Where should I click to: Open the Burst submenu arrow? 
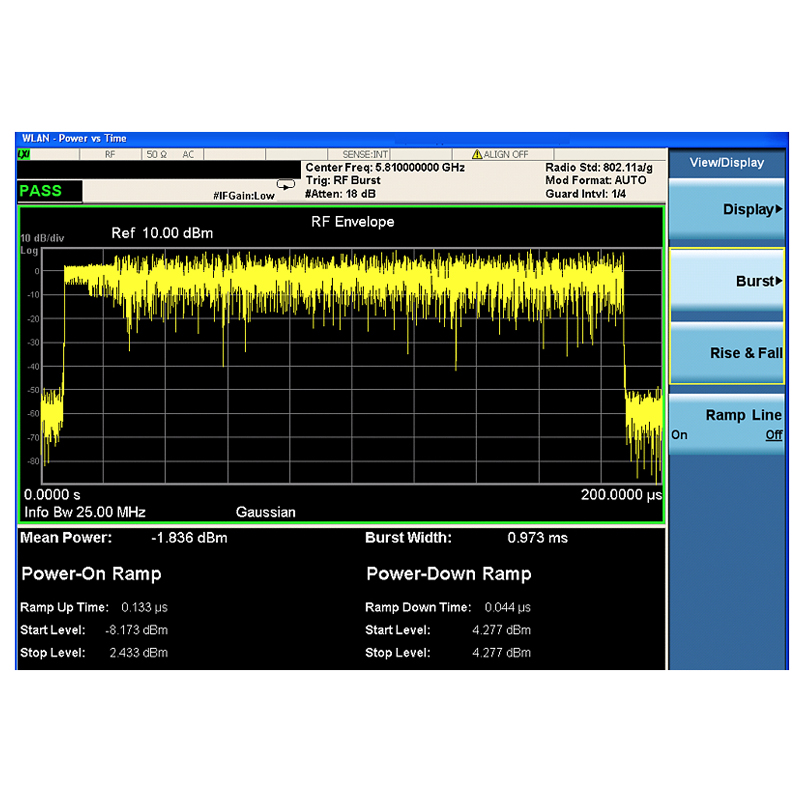[779, 281]
